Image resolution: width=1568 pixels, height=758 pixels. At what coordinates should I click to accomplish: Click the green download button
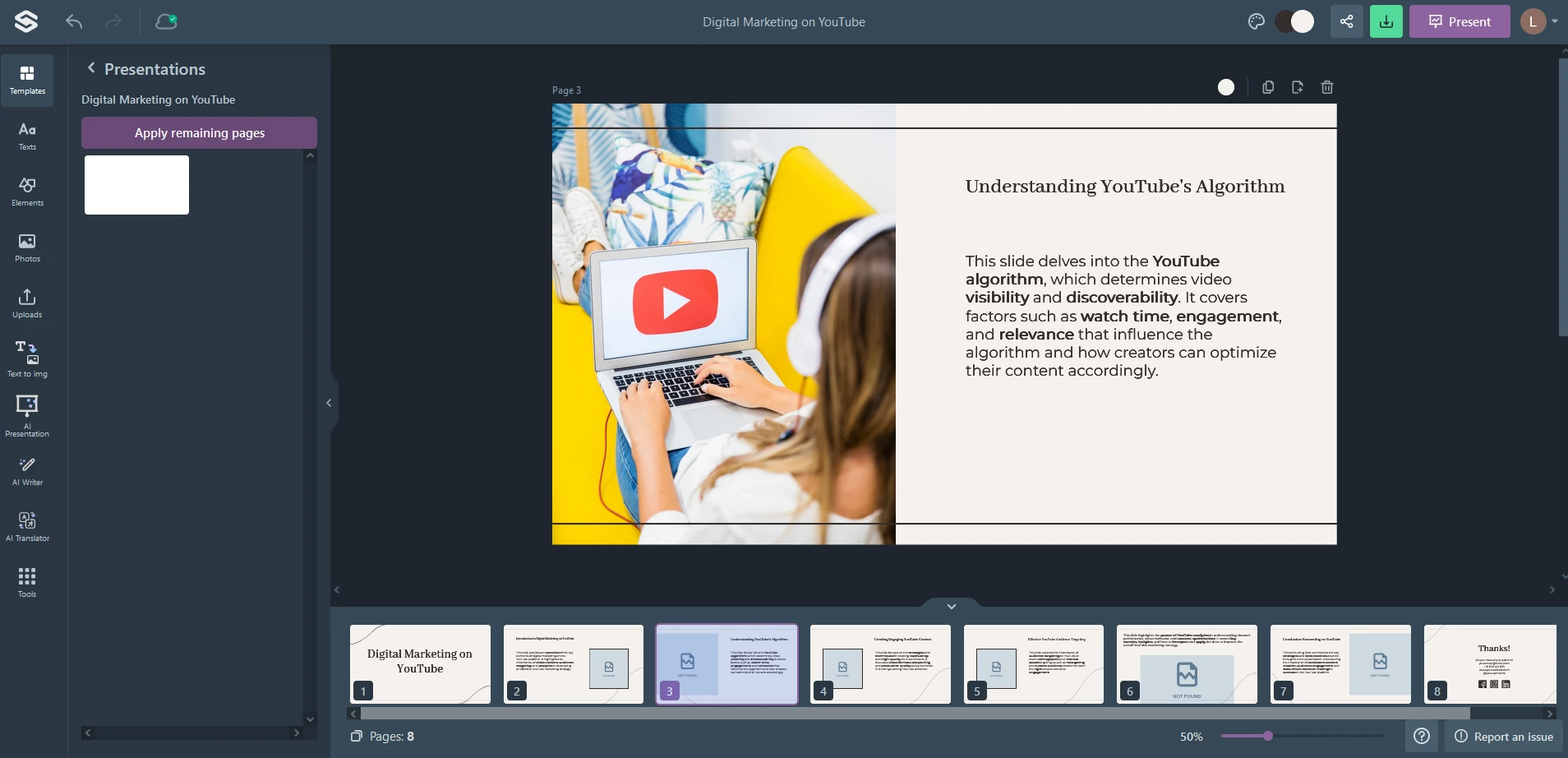tap(1386, 21)
